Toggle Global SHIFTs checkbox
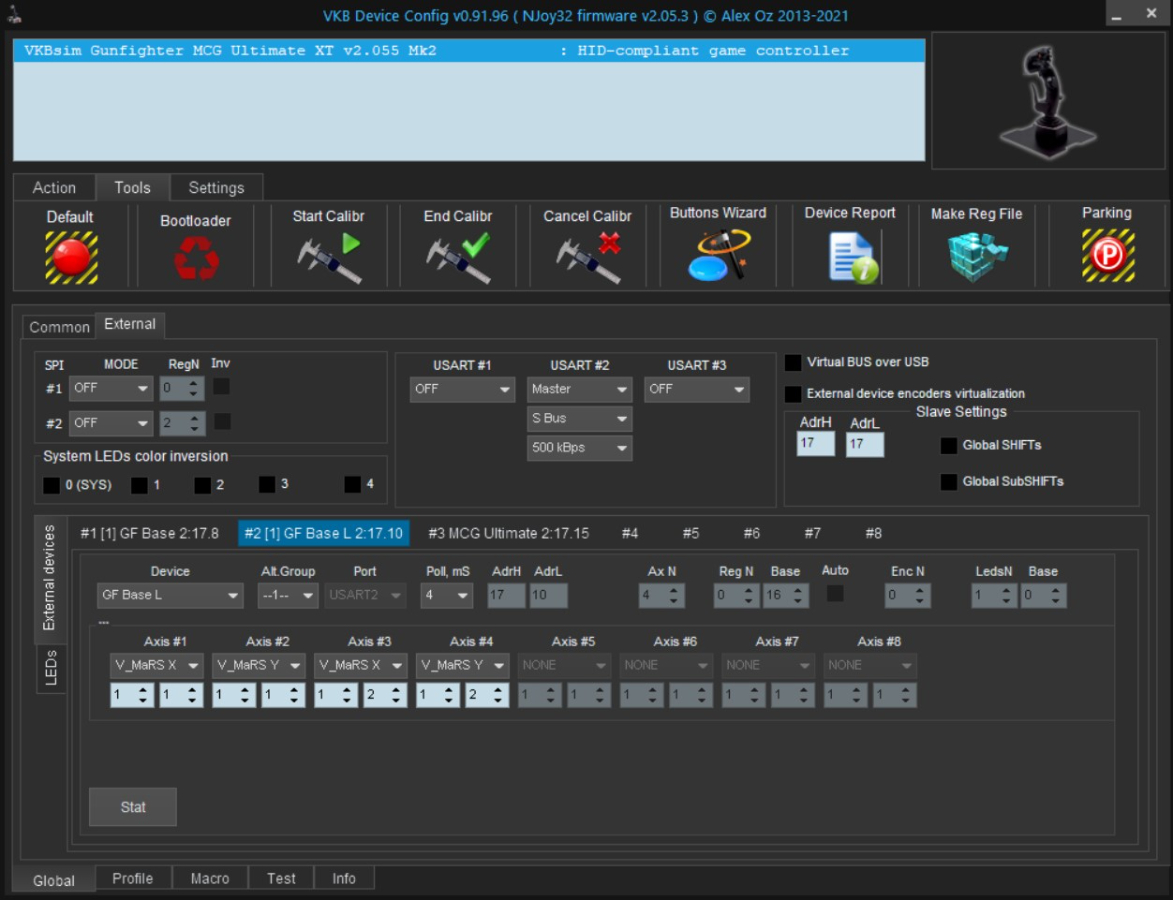 949,445
